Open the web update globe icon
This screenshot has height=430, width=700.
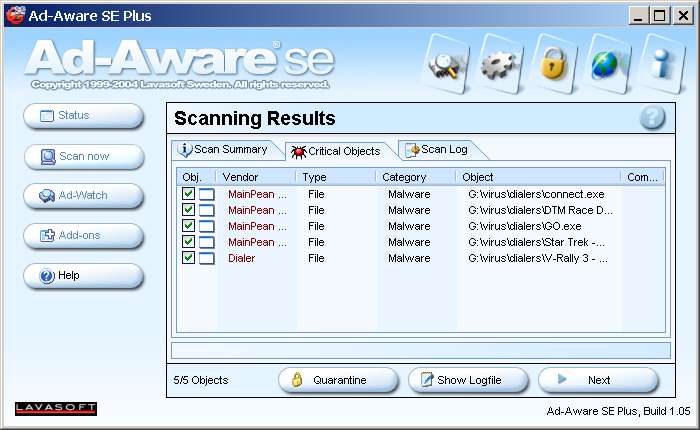click(x=607, y=63)
